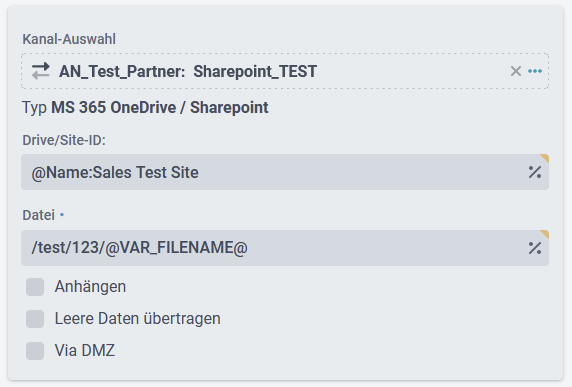Click the Anhängen label text
The height and width of the screenshot is (387, 572).
point(90,287)
